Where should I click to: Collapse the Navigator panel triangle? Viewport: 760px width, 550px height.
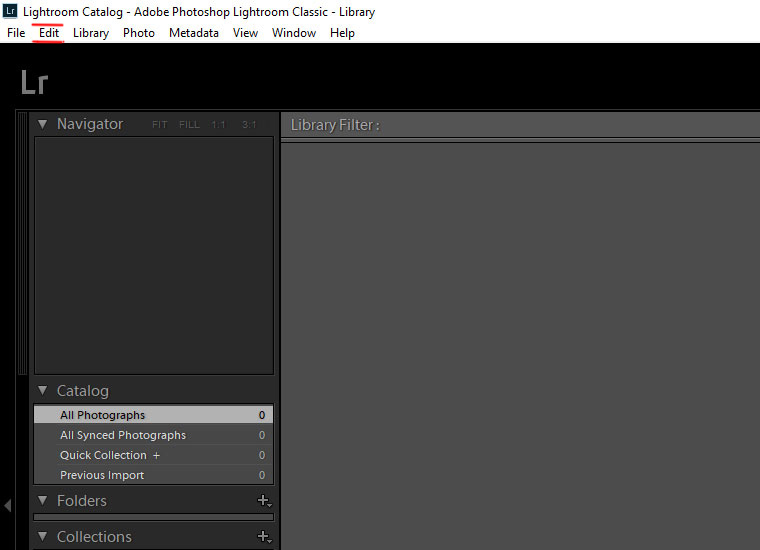pyautogui.click(x=43, y=124)
